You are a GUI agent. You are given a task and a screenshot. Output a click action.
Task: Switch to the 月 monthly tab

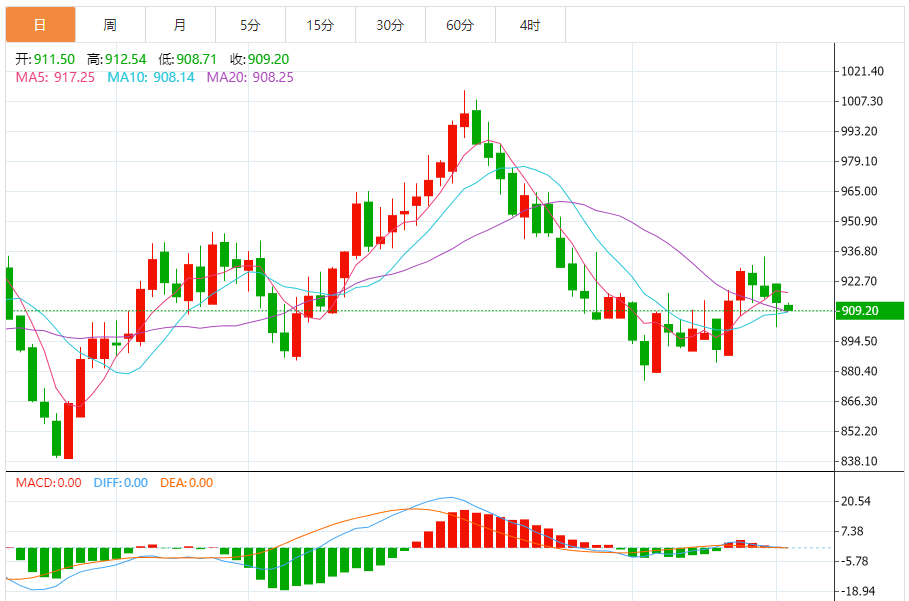coord(180,25)
